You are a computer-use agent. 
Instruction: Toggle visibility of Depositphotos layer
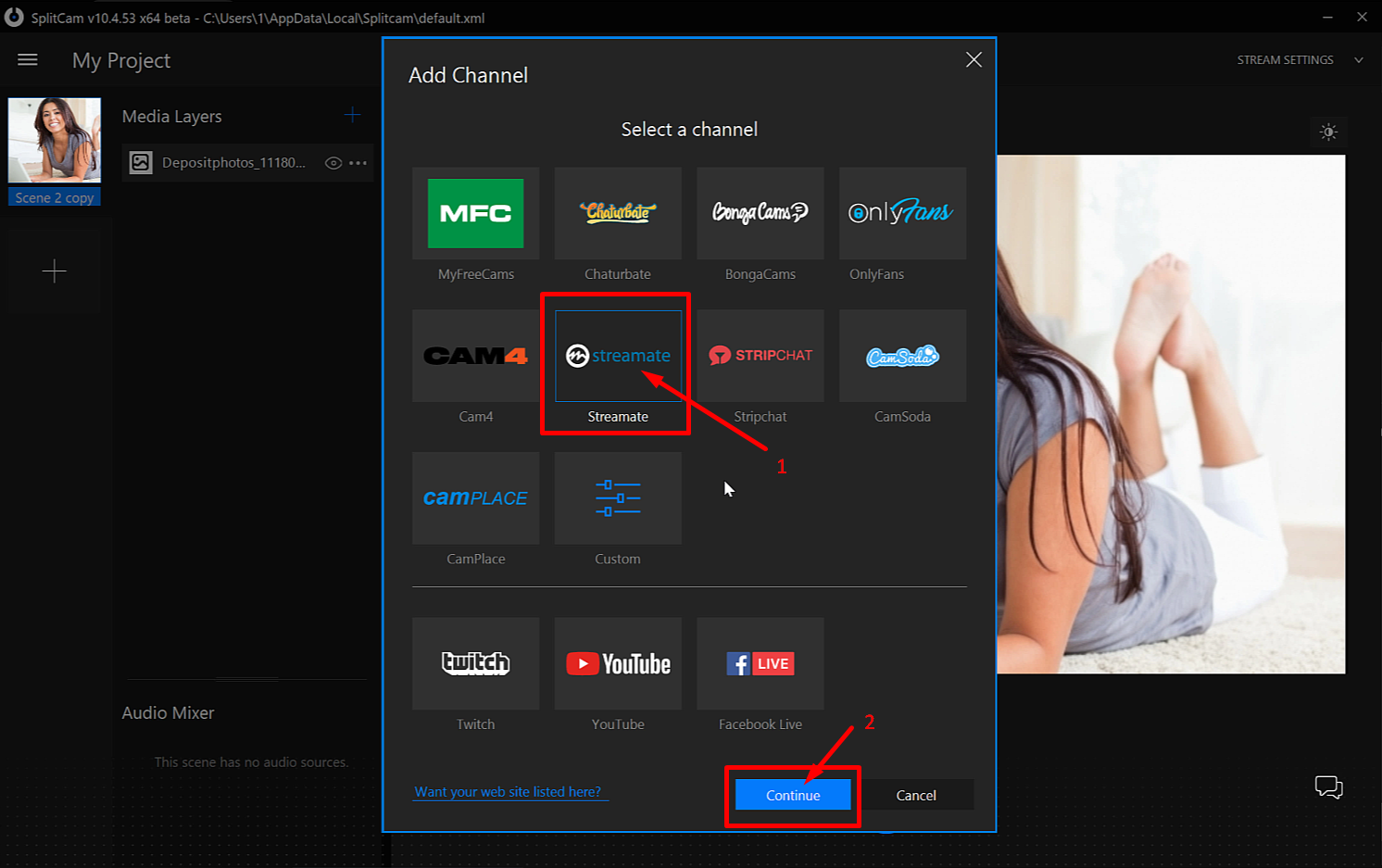click(x=333, y=163)
